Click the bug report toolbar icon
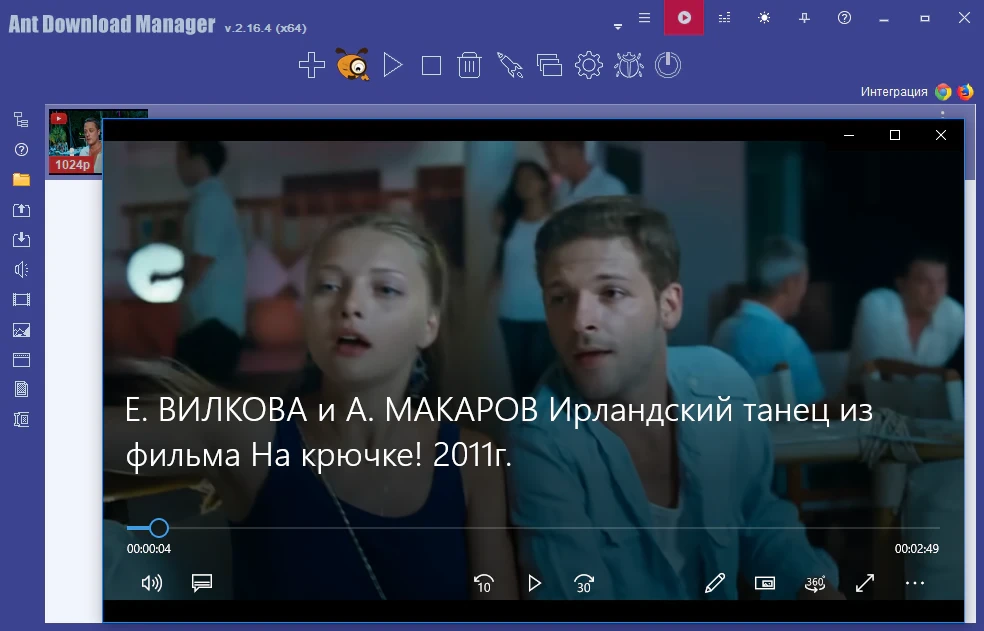Image resolution: width=984 pixels, height=631 pixels. click(x=628, y=65)
